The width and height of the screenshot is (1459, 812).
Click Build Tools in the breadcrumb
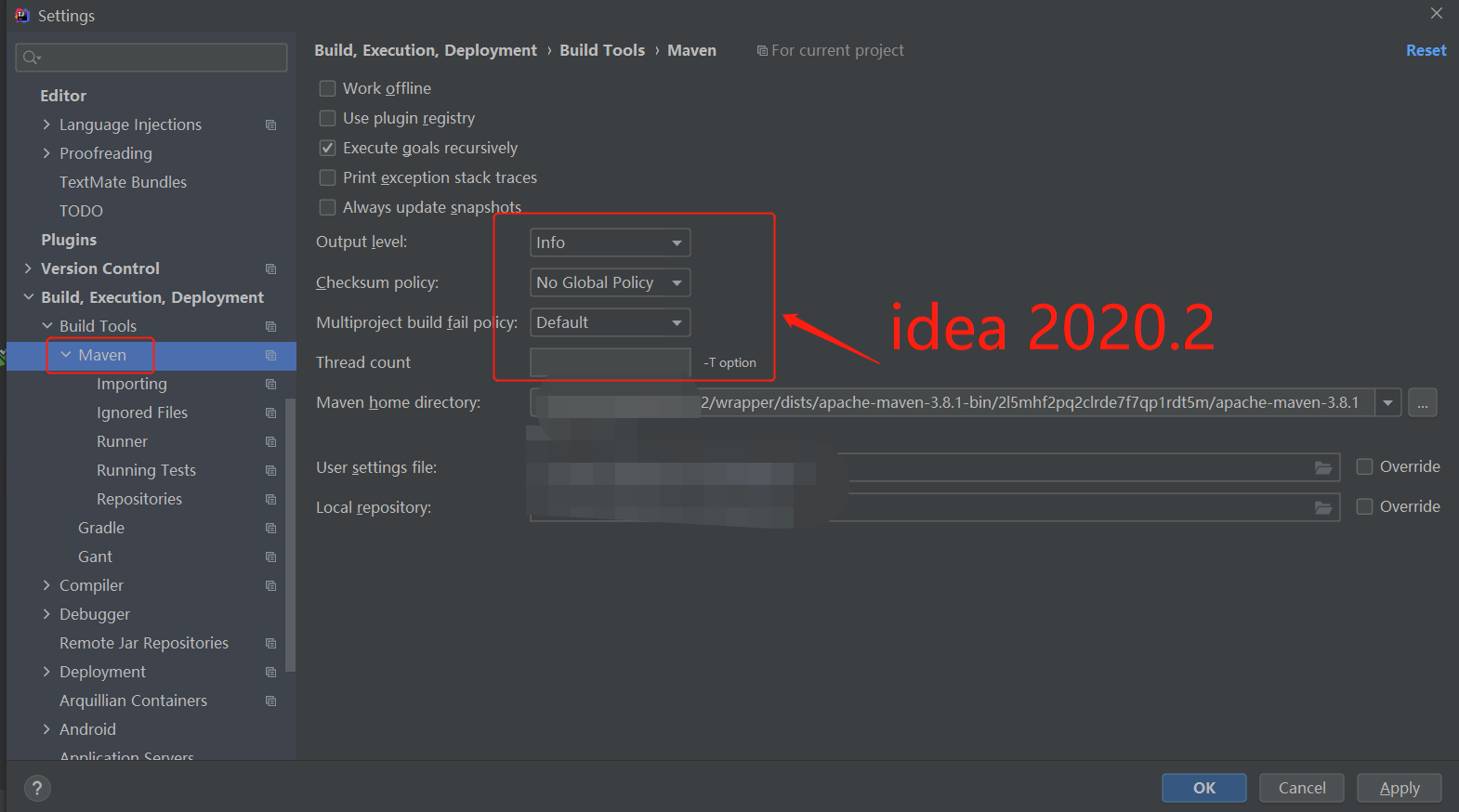[x=602, y=50]
